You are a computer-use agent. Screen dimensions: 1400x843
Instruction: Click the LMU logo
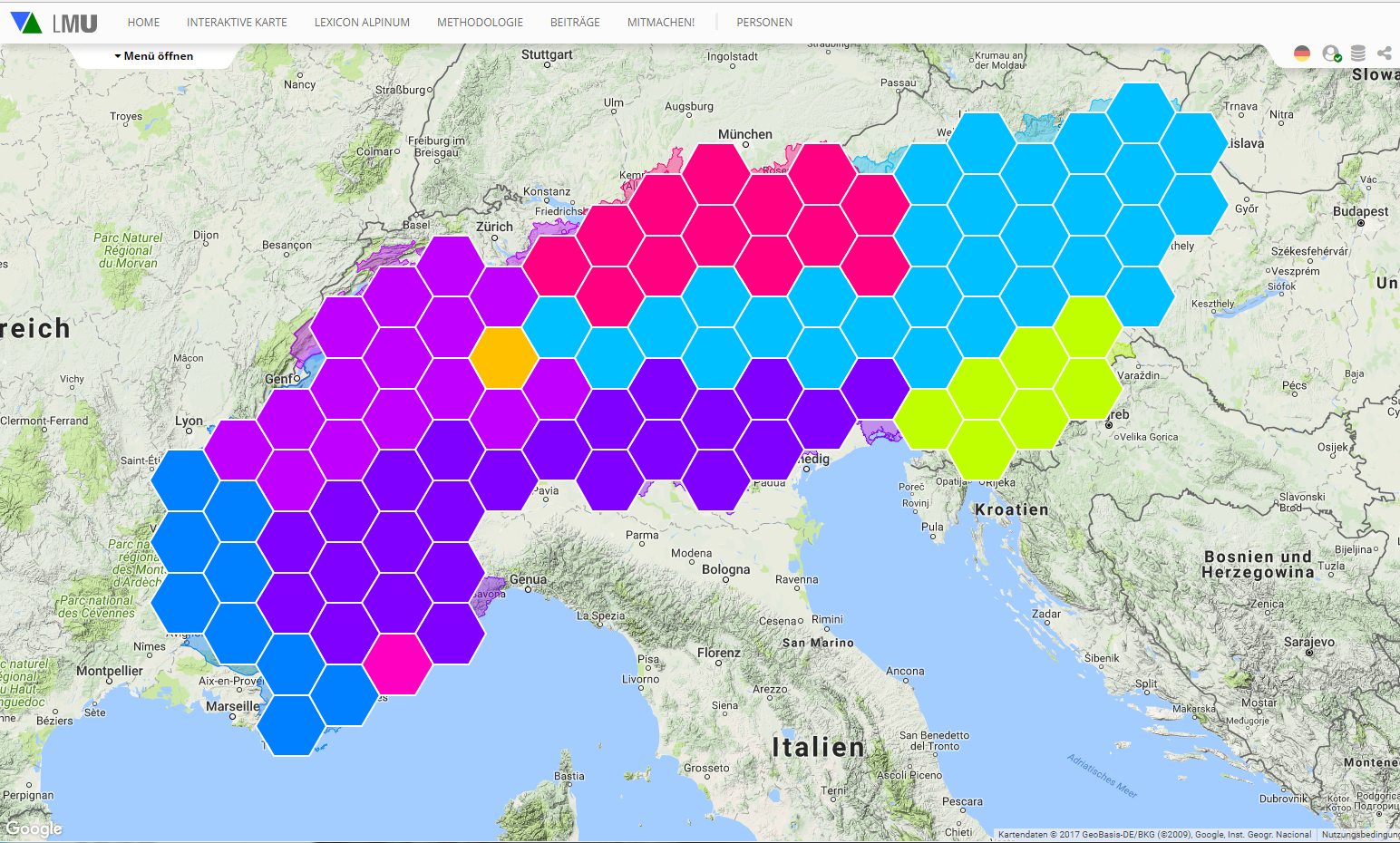[x=74, y=24]
